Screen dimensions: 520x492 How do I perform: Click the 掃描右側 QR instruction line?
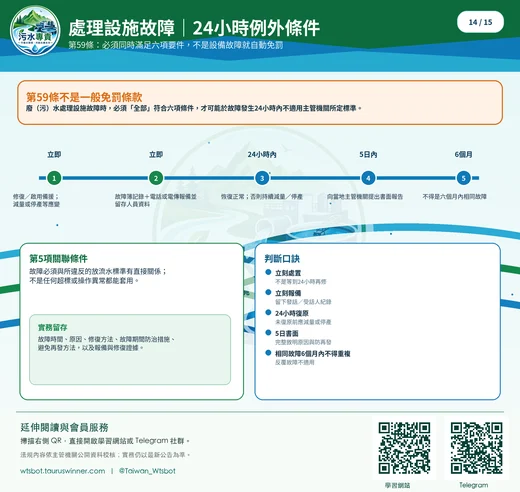(x=105, y=441)
